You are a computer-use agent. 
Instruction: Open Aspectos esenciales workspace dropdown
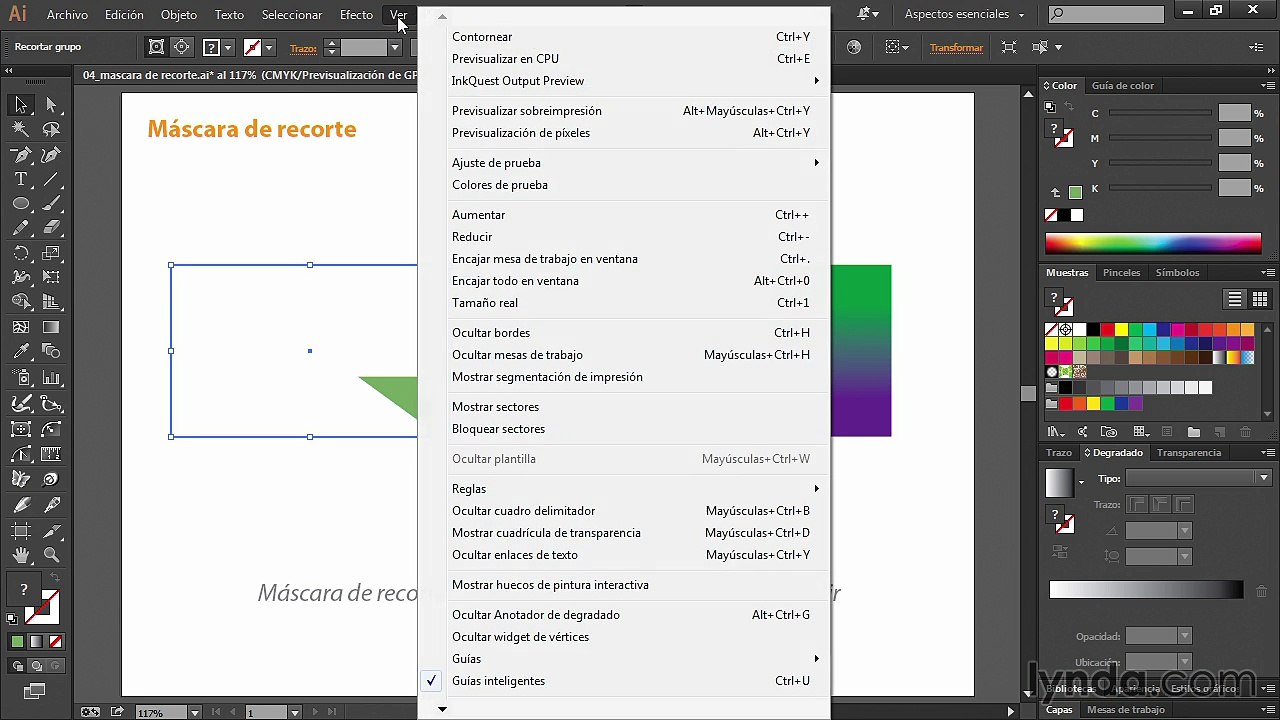tap(964, 15)
